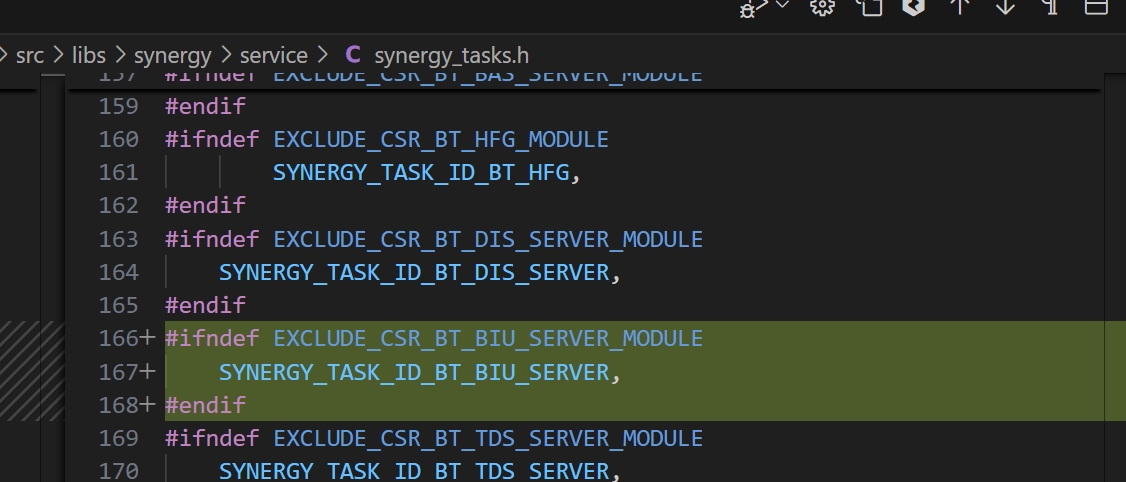1126x482 pixels.
Task: Click the gear settings icon in editor toolbar
Action: [822, 7]
